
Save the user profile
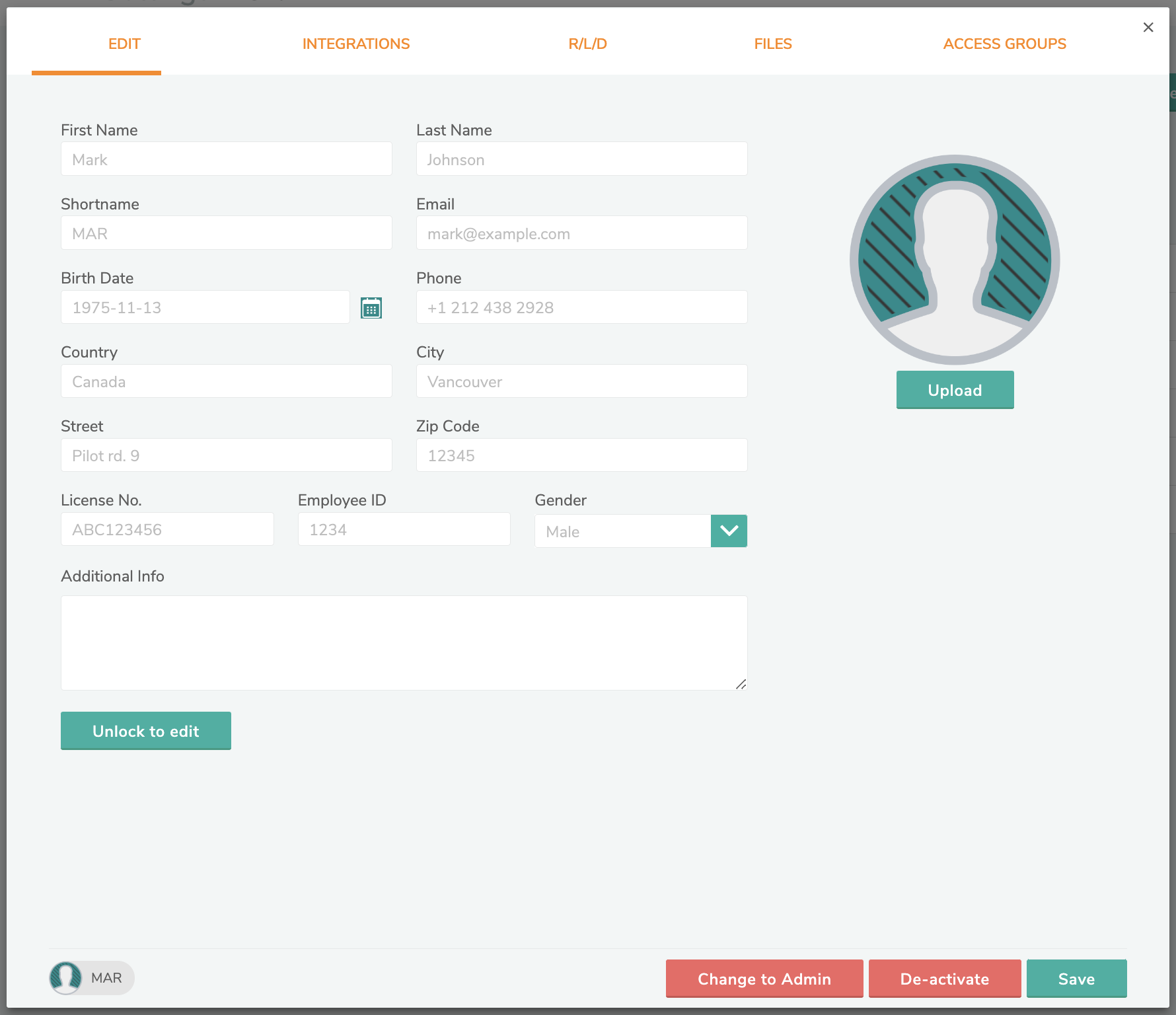point(1076,979)
